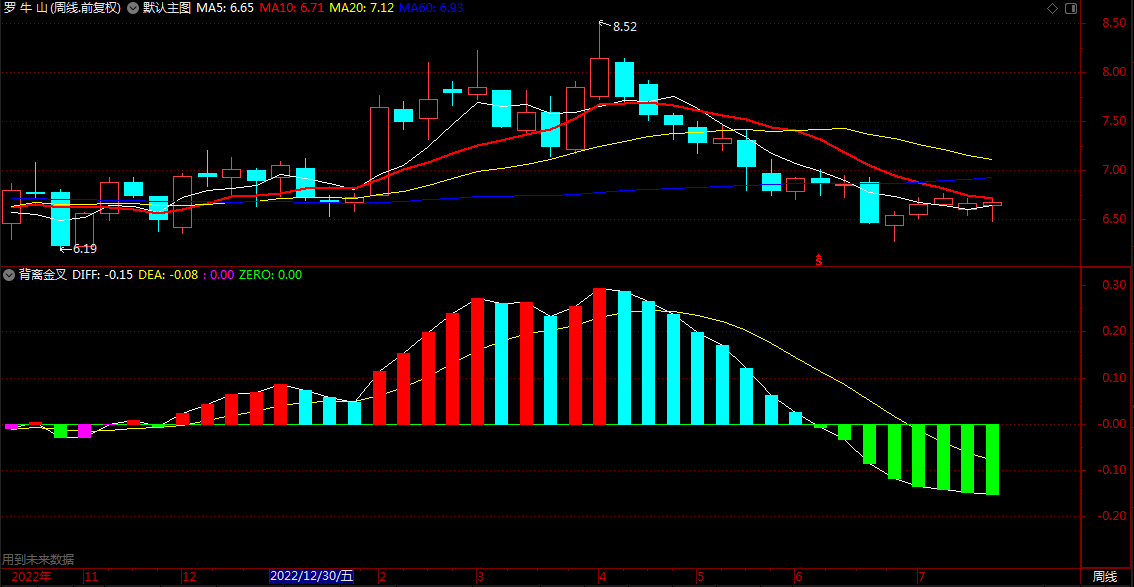Image resolution: width=1134 pixels, height=587 pixels.
Task: Select the MA10: 6.71 legend
Action: tap(291, 9)
